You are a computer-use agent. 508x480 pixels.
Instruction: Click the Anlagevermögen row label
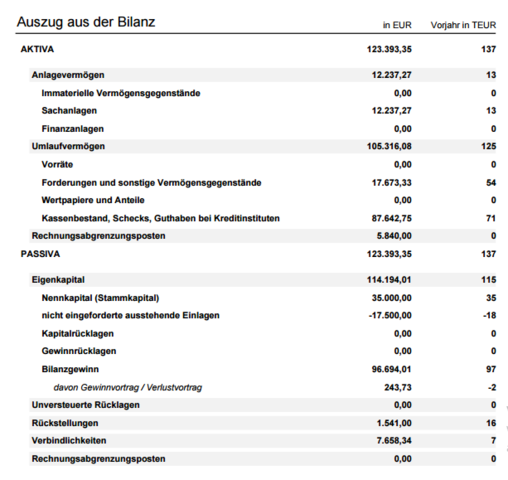point(68,75)
